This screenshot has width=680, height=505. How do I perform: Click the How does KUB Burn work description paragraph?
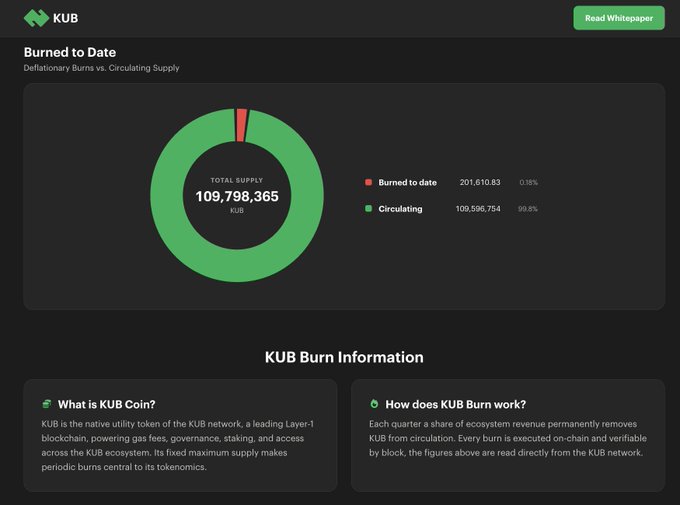508,438
